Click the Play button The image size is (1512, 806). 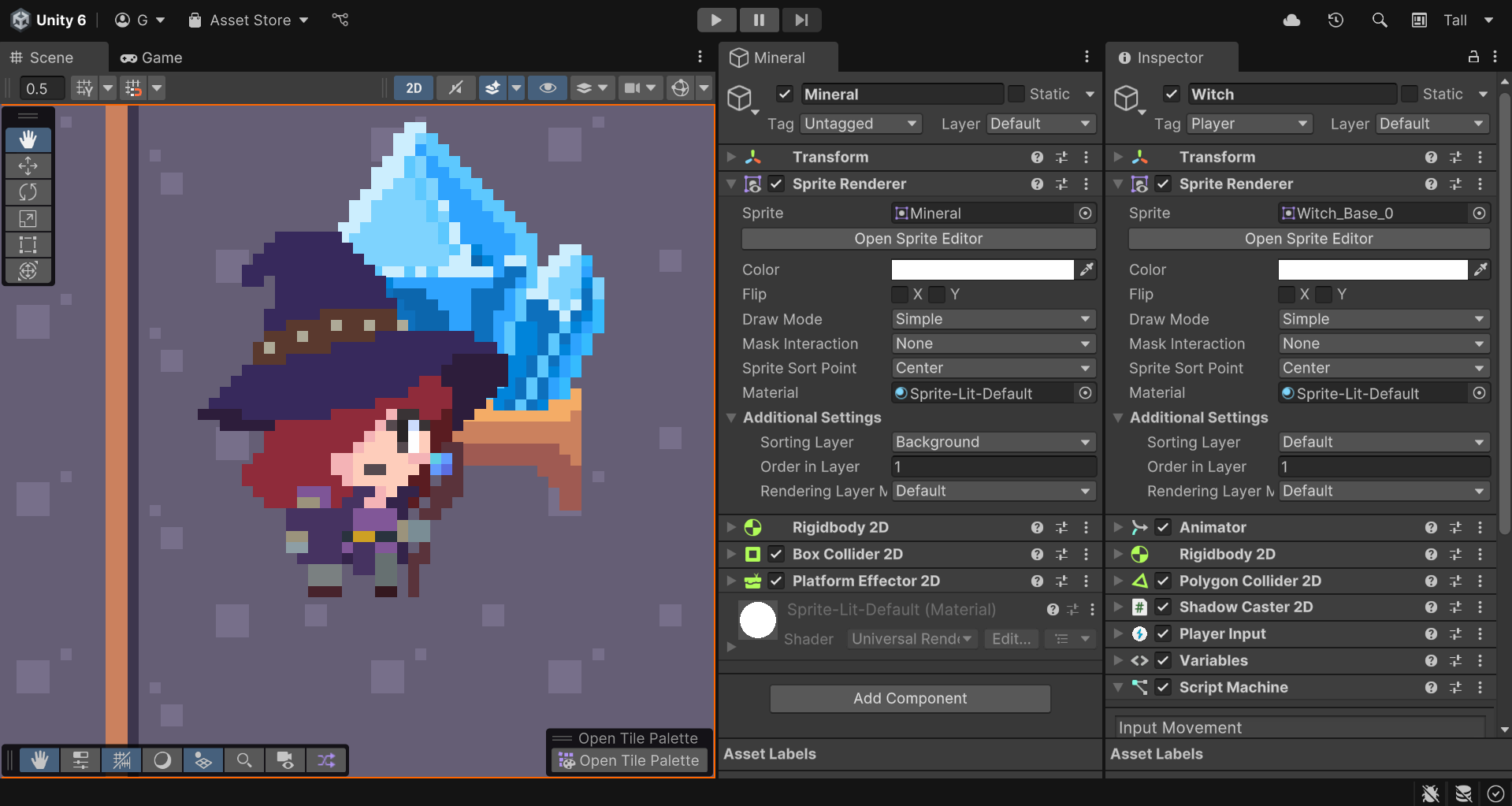715,20
